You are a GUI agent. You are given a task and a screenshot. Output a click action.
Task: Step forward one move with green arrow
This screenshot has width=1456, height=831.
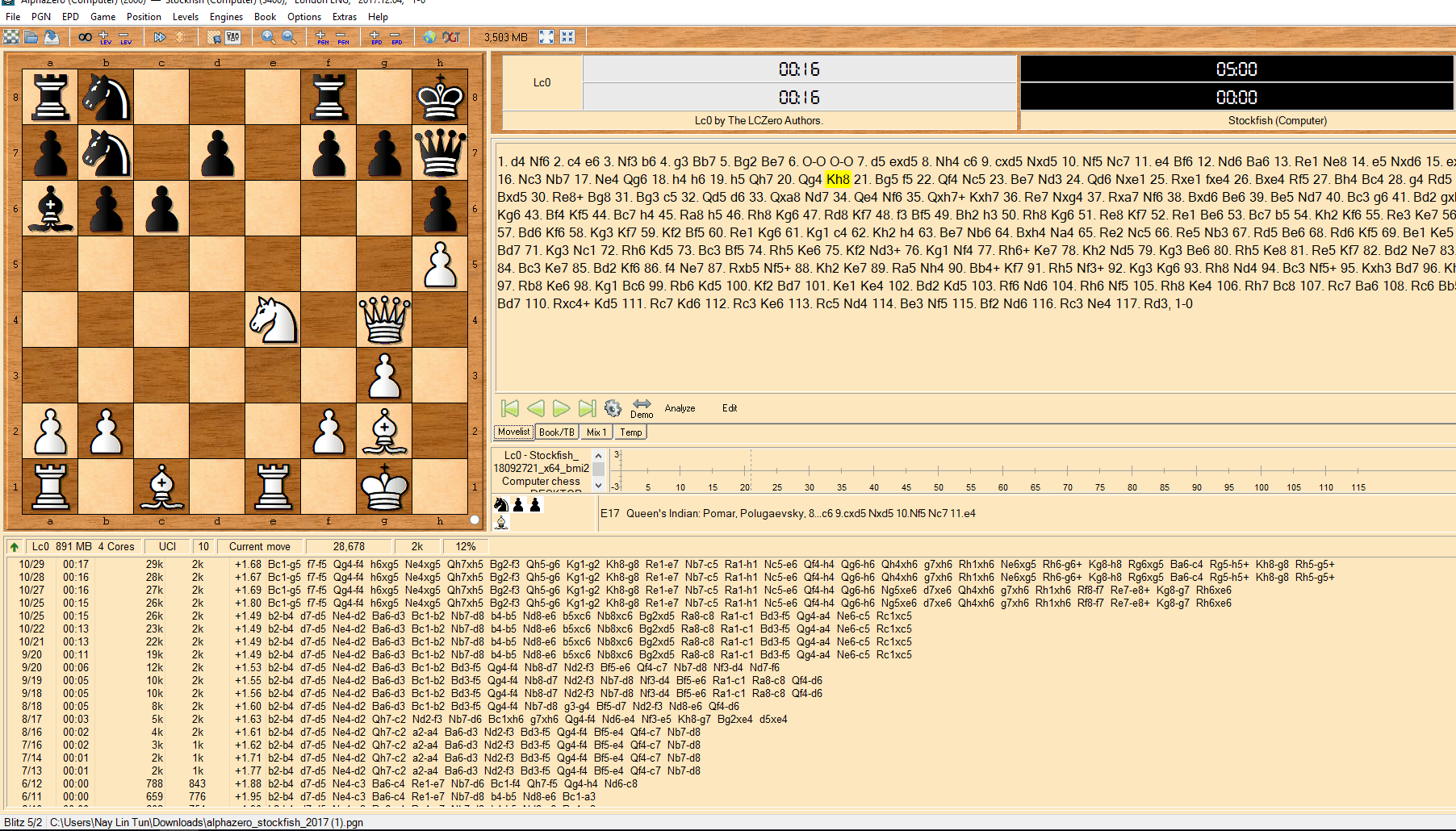pyautogui.click(x=562, y=408)
